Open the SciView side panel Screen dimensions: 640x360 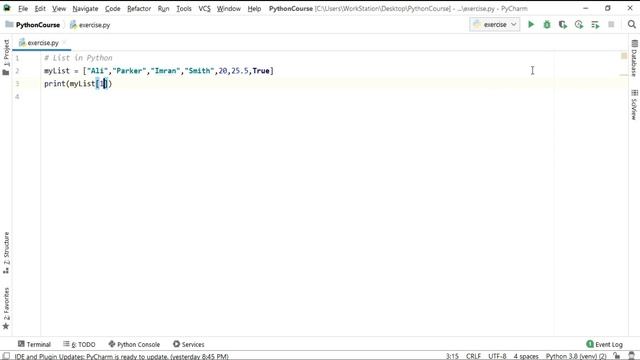(634, 104)
